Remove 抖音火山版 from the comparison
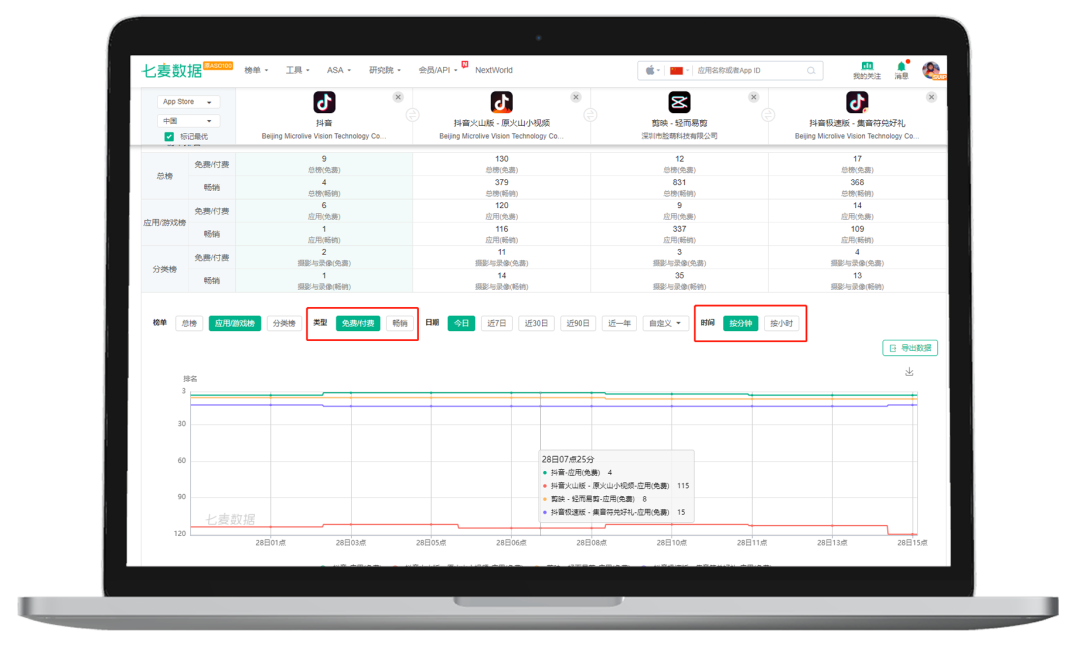 (576, 97)
